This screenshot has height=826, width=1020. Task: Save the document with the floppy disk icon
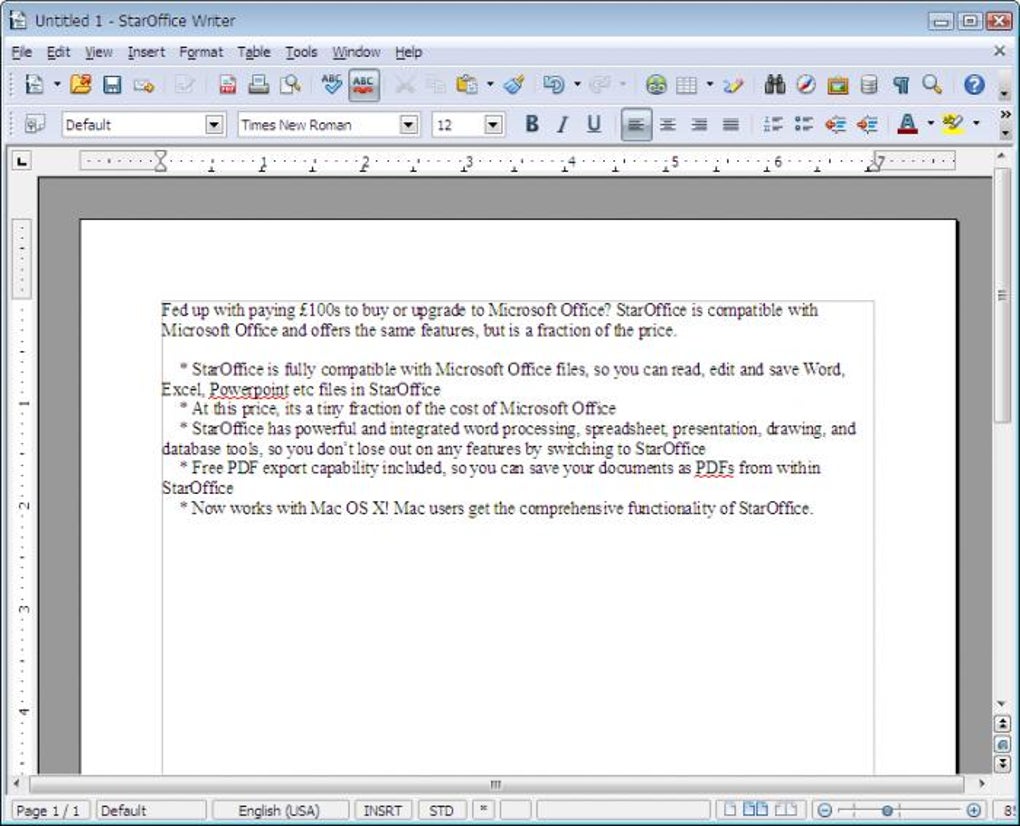112,85
